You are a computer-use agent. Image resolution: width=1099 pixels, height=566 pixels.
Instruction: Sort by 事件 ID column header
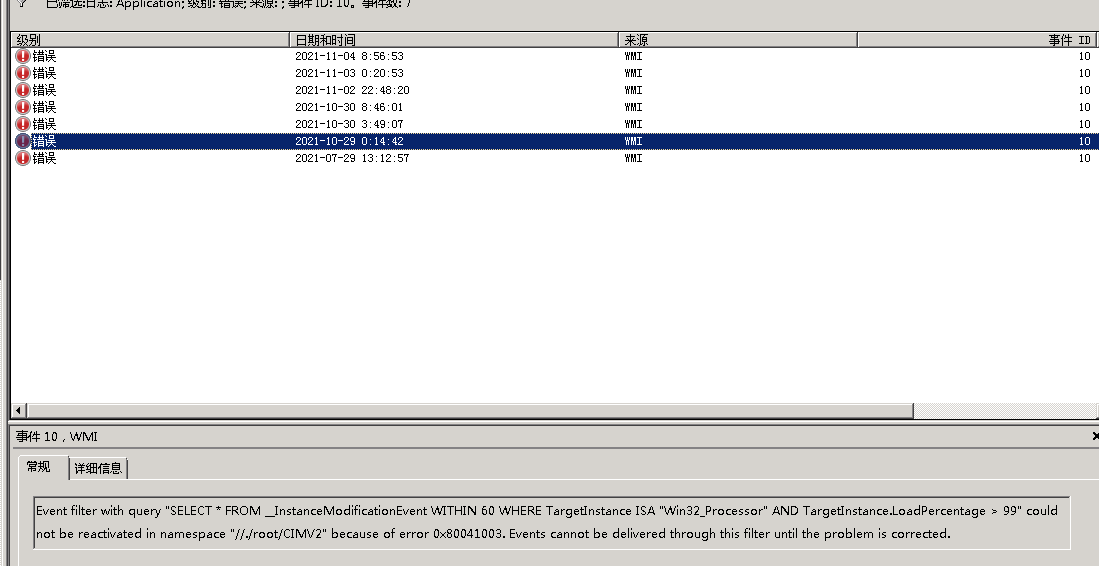(977, 40)
